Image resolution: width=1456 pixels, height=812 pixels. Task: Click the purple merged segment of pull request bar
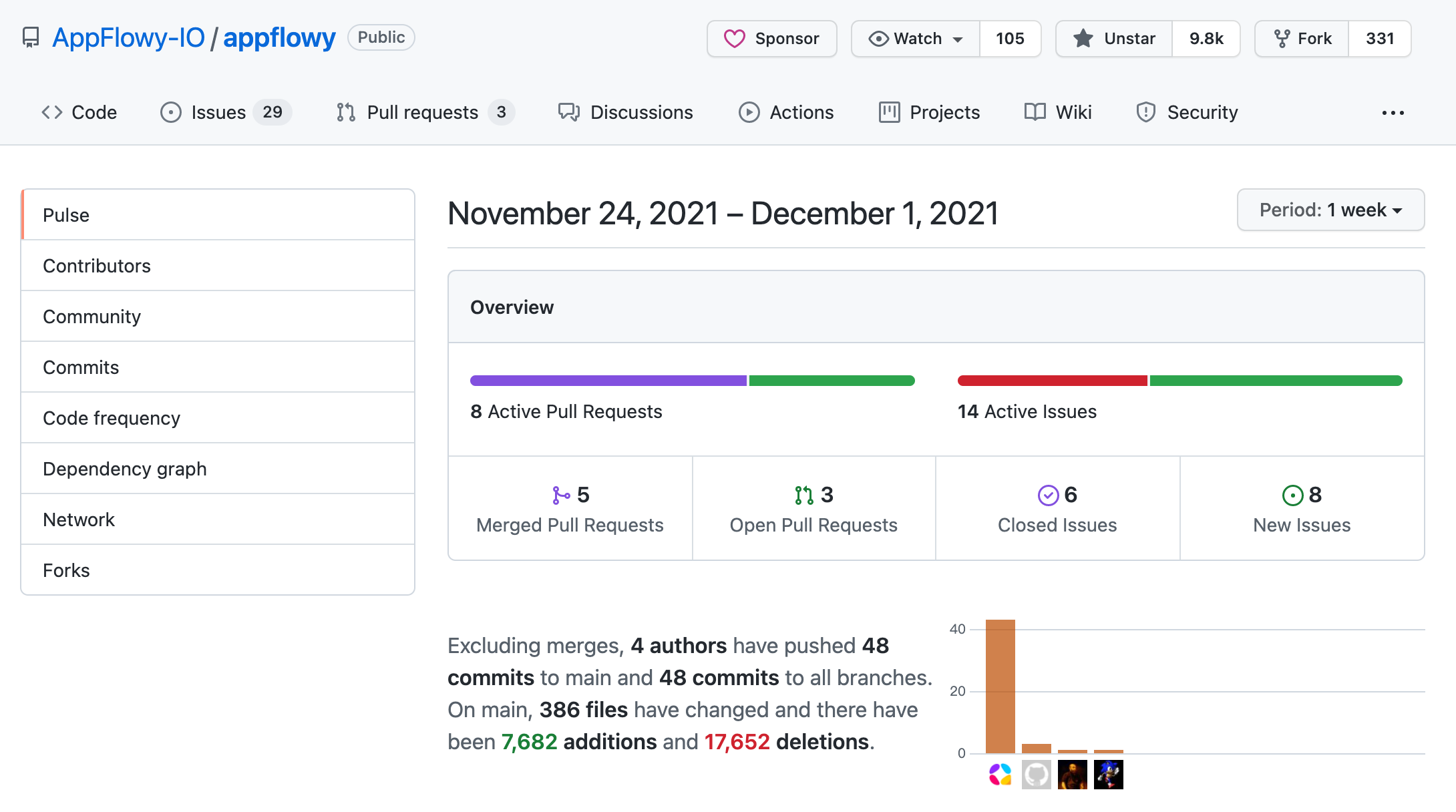608,381
